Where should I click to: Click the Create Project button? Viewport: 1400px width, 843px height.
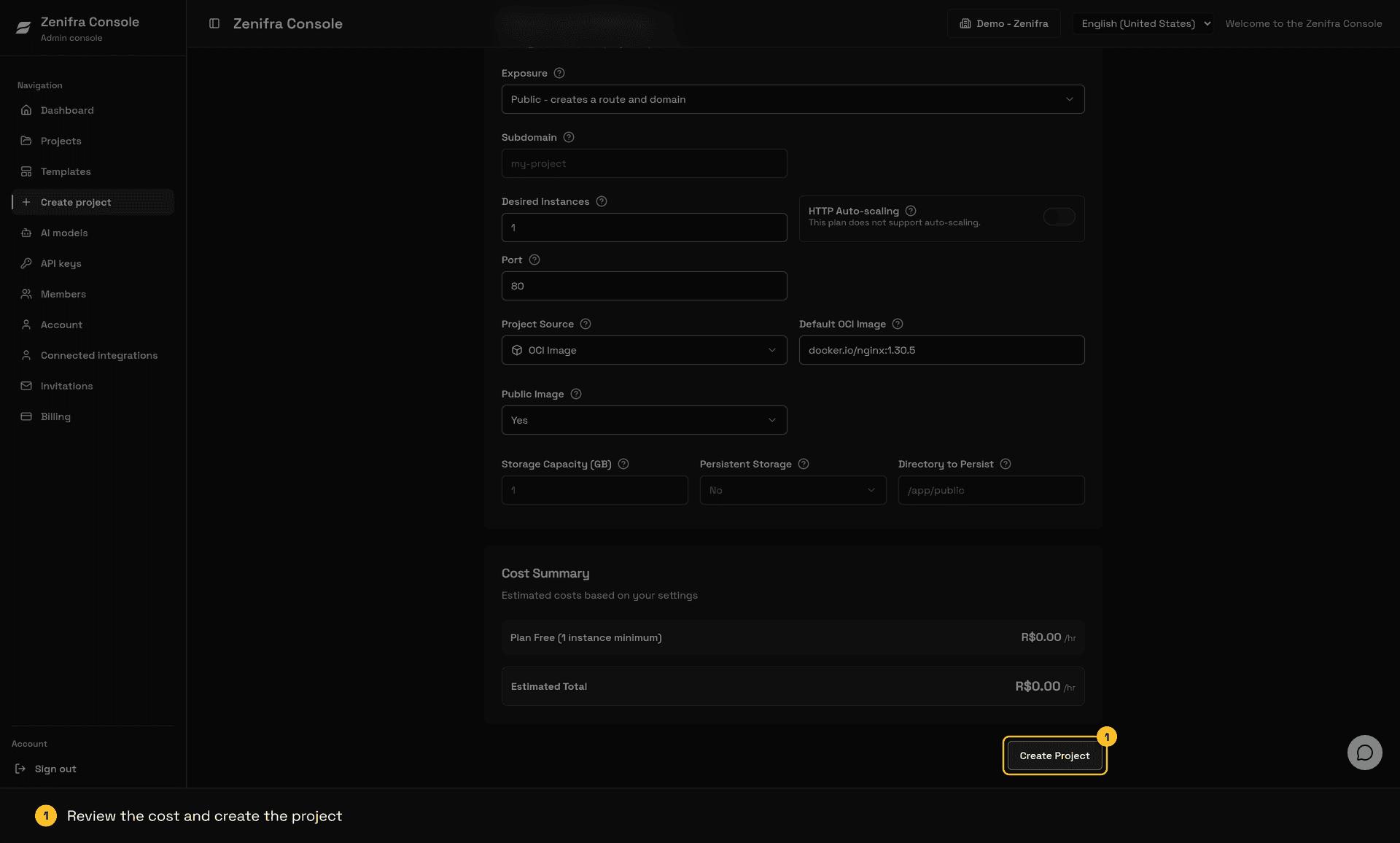tap(1054, 755)
